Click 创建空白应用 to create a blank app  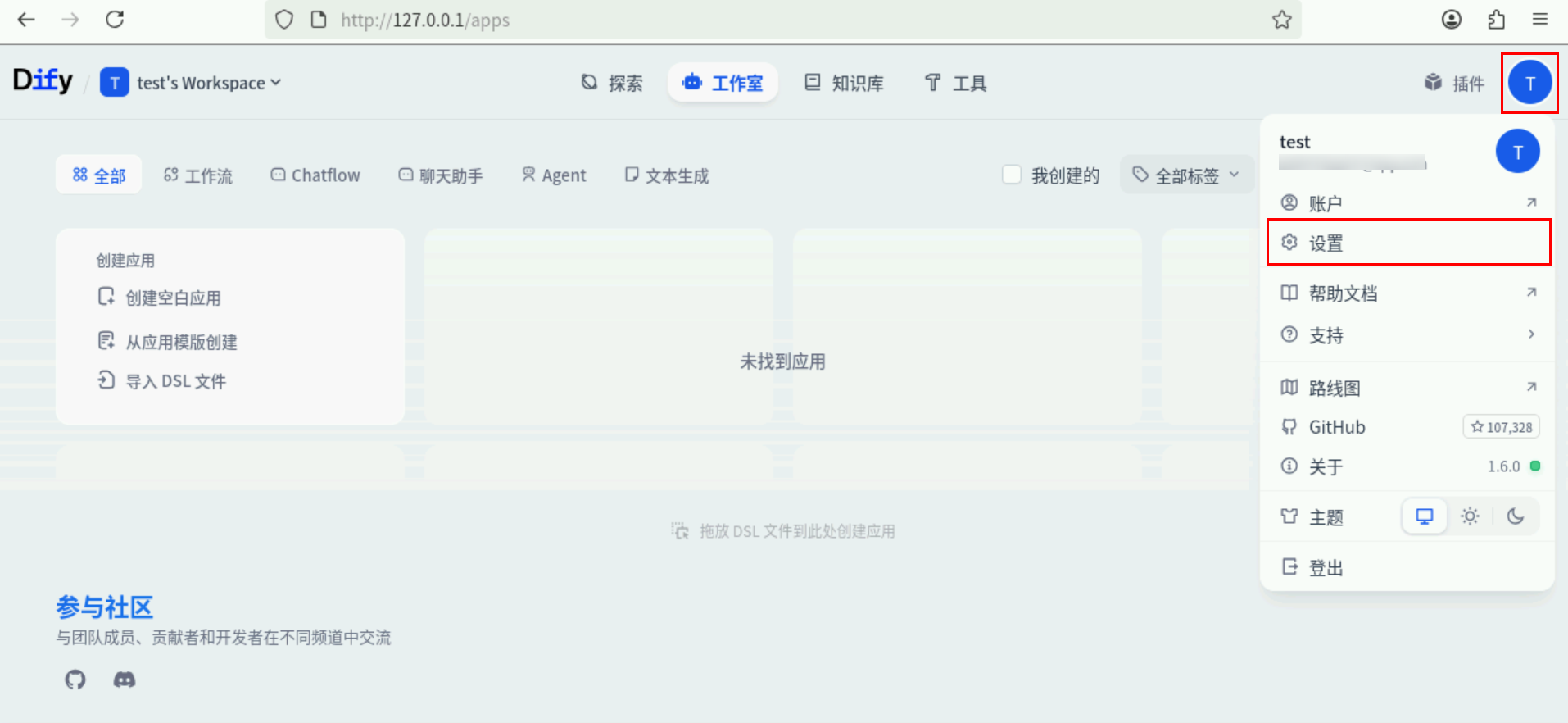[x=173, y=298]
